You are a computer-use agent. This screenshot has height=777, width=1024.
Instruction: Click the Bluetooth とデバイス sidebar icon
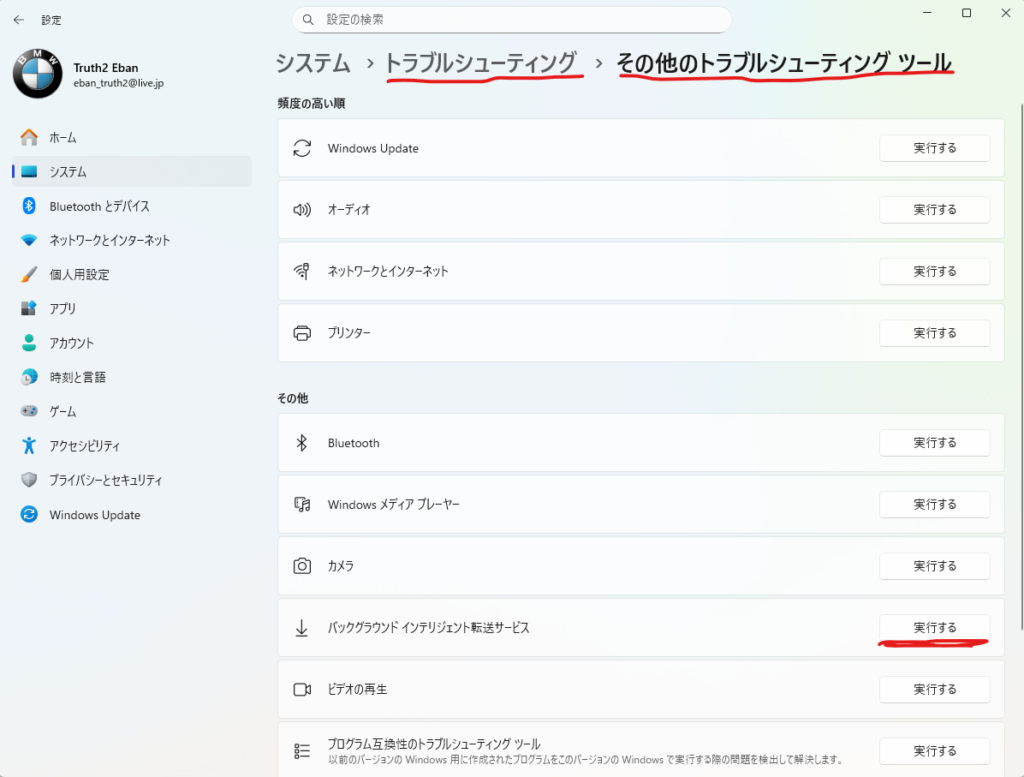point(29,206)
